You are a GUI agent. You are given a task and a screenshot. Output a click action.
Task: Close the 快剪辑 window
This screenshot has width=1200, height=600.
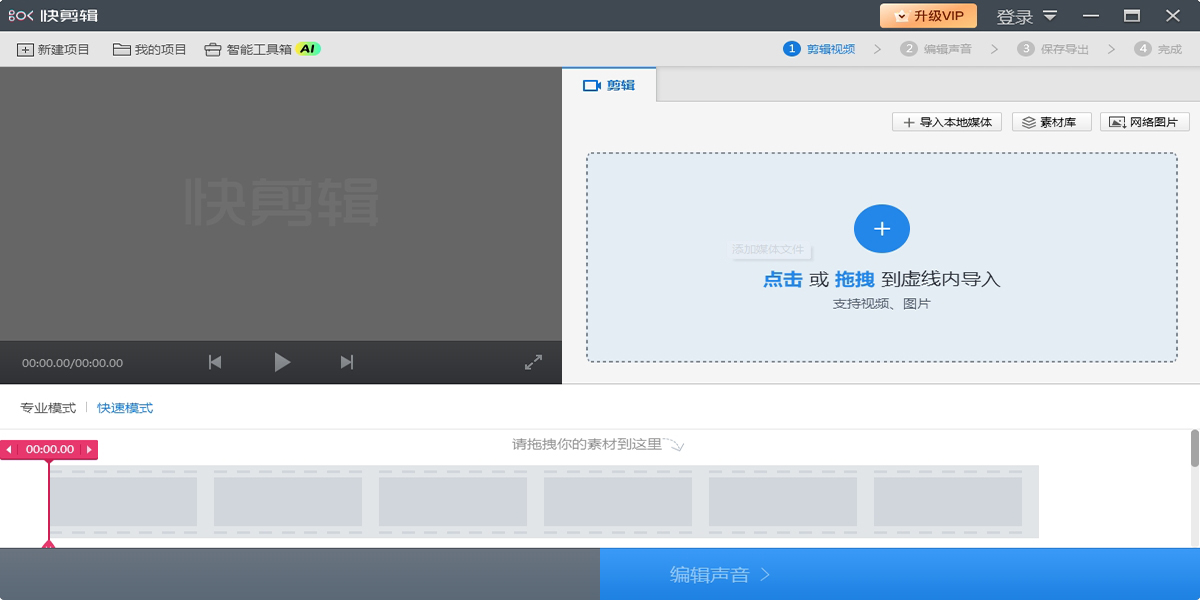[1173, 16]
